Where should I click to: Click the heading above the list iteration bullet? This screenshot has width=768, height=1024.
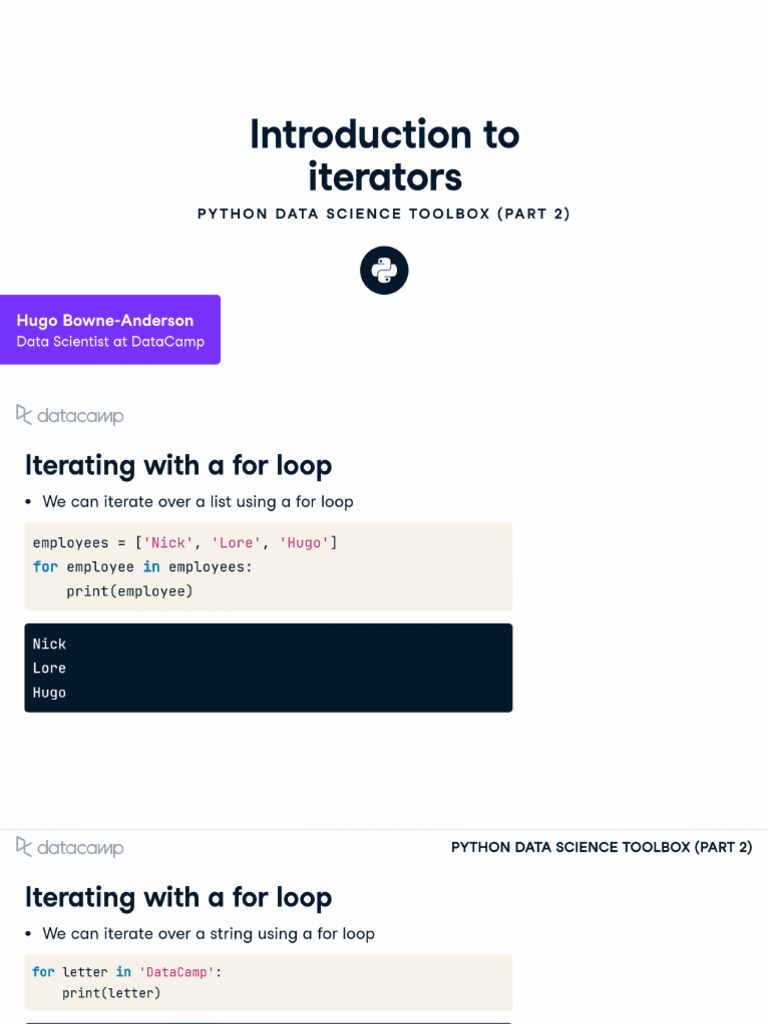point(178,465)
